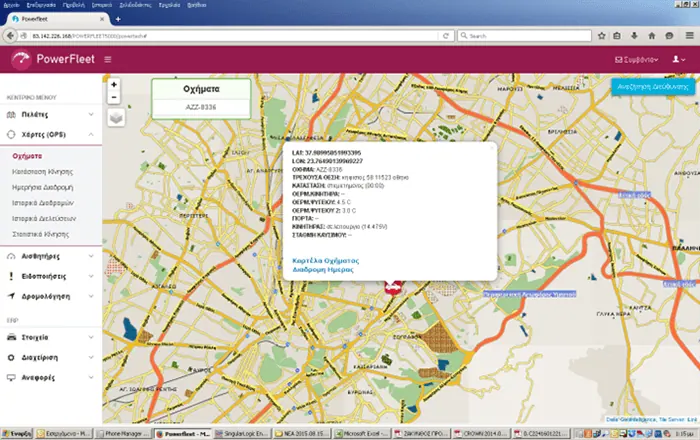Zoom in the map with plus button
The height and width of the screenshot is (440, 700).
click(114, 84)
